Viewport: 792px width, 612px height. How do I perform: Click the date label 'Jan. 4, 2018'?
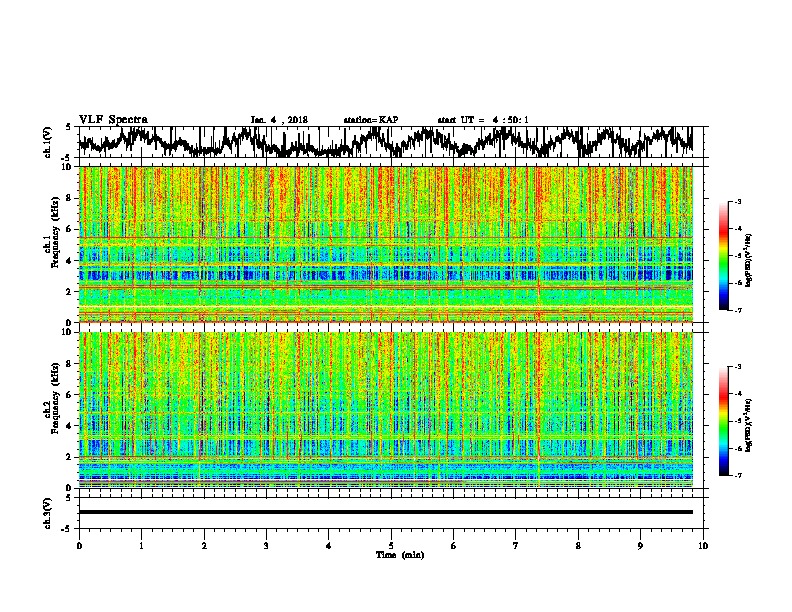click(x=279, y=120)
